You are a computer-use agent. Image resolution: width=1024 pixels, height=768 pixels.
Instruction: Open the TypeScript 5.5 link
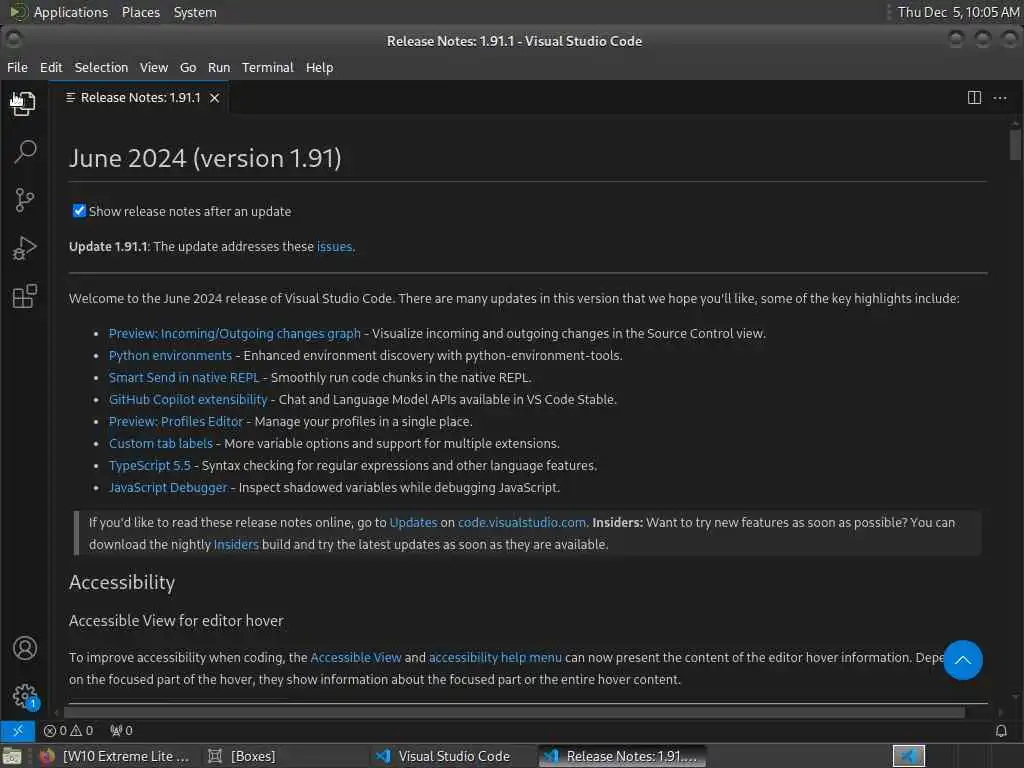coord(150,465)
